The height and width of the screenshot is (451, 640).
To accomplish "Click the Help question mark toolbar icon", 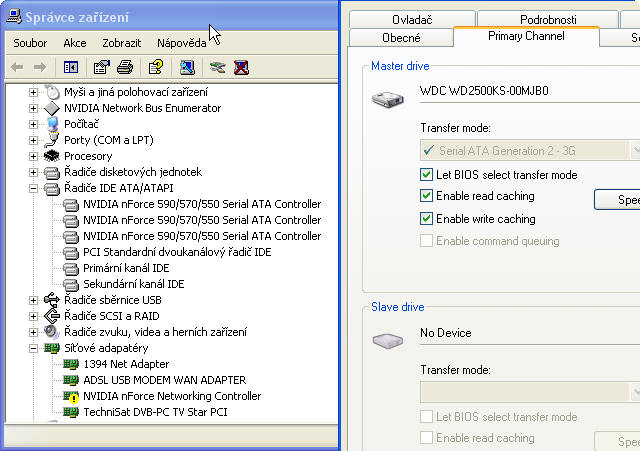I will click(155, 68).
